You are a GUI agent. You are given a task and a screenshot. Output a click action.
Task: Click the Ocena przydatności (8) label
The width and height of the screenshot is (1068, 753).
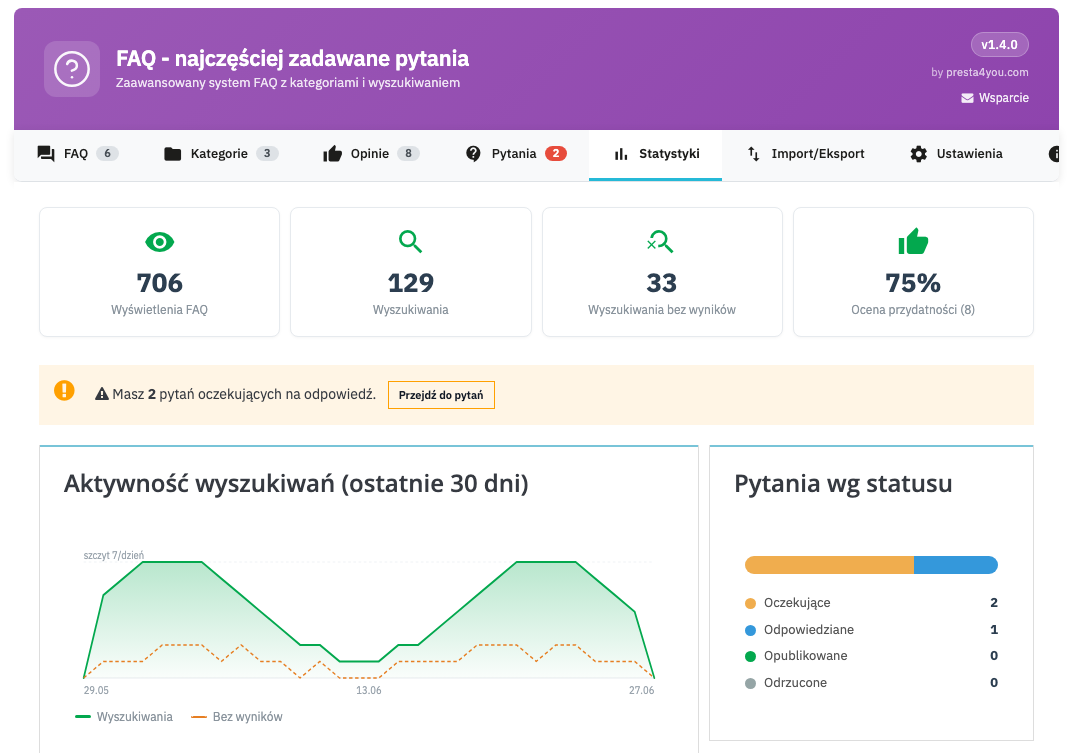tap(913, 310)
